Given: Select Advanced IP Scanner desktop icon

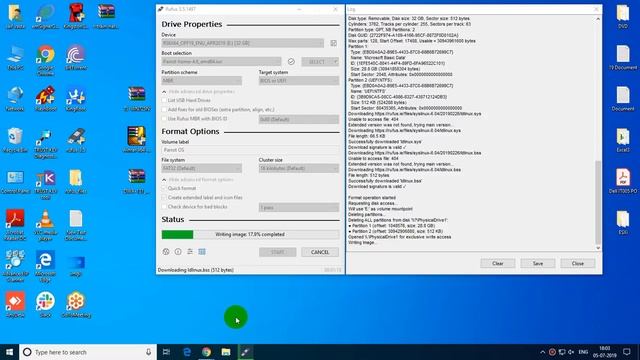Looking at the screenshot, I should pyautogui.click(x=15, y=267).
